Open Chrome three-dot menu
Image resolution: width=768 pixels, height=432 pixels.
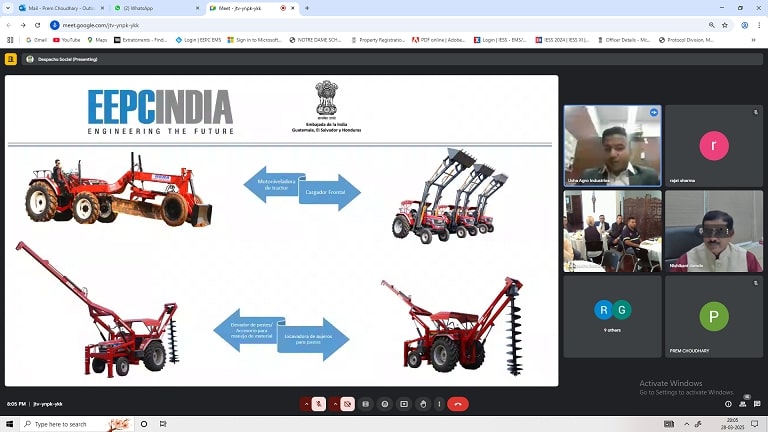pyautogui.click(x=760, y=25)
